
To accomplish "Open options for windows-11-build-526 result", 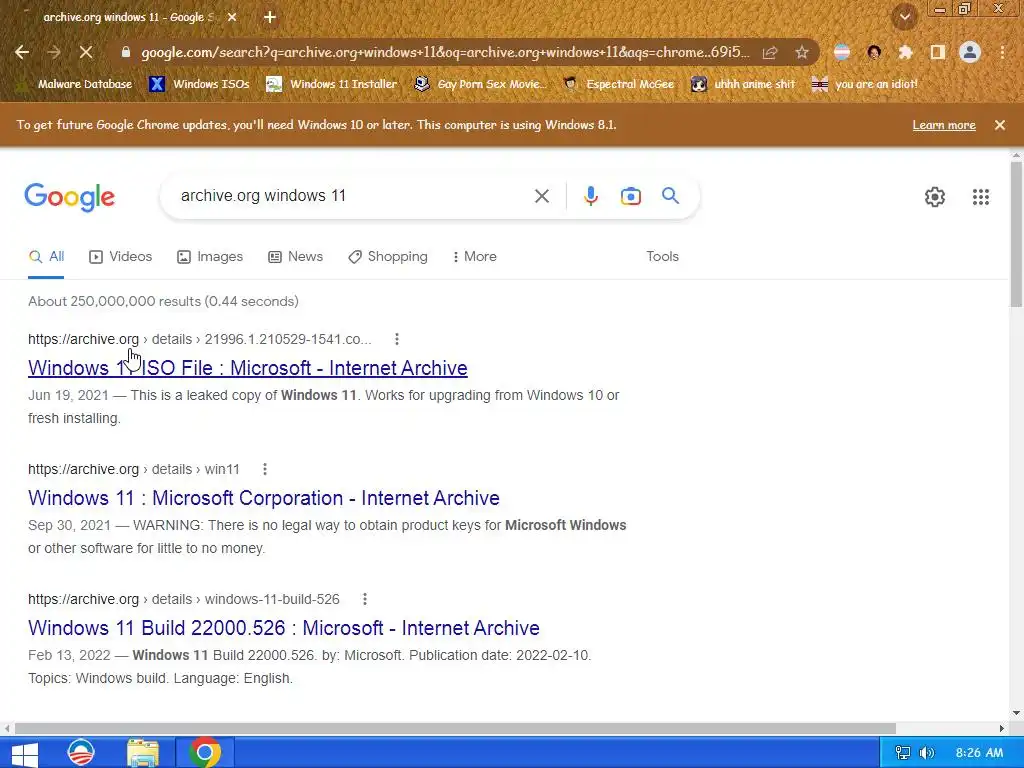I will point(364,599).
